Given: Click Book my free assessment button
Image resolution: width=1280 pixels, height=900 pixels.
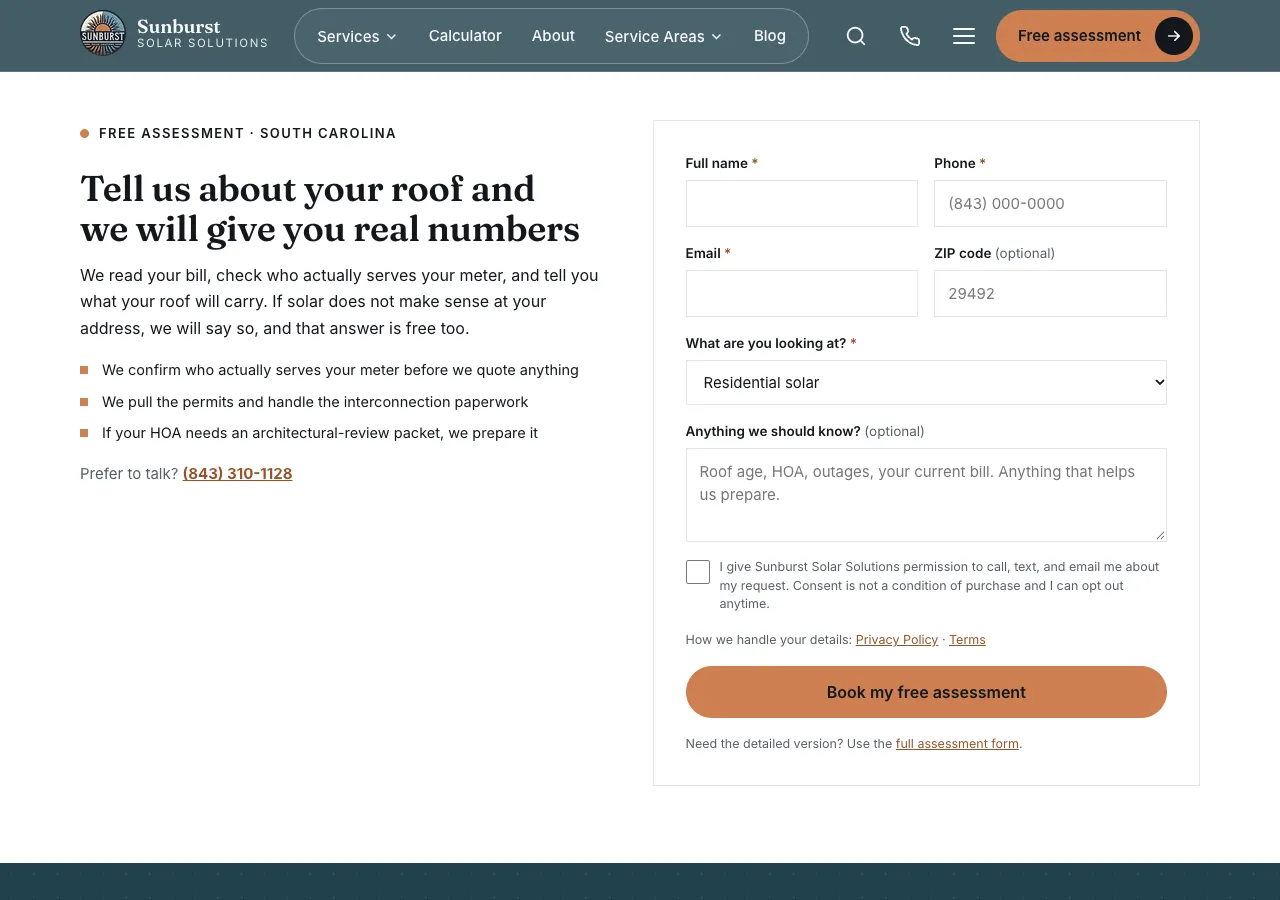Looking at the screenshot, I should (926, 692).
